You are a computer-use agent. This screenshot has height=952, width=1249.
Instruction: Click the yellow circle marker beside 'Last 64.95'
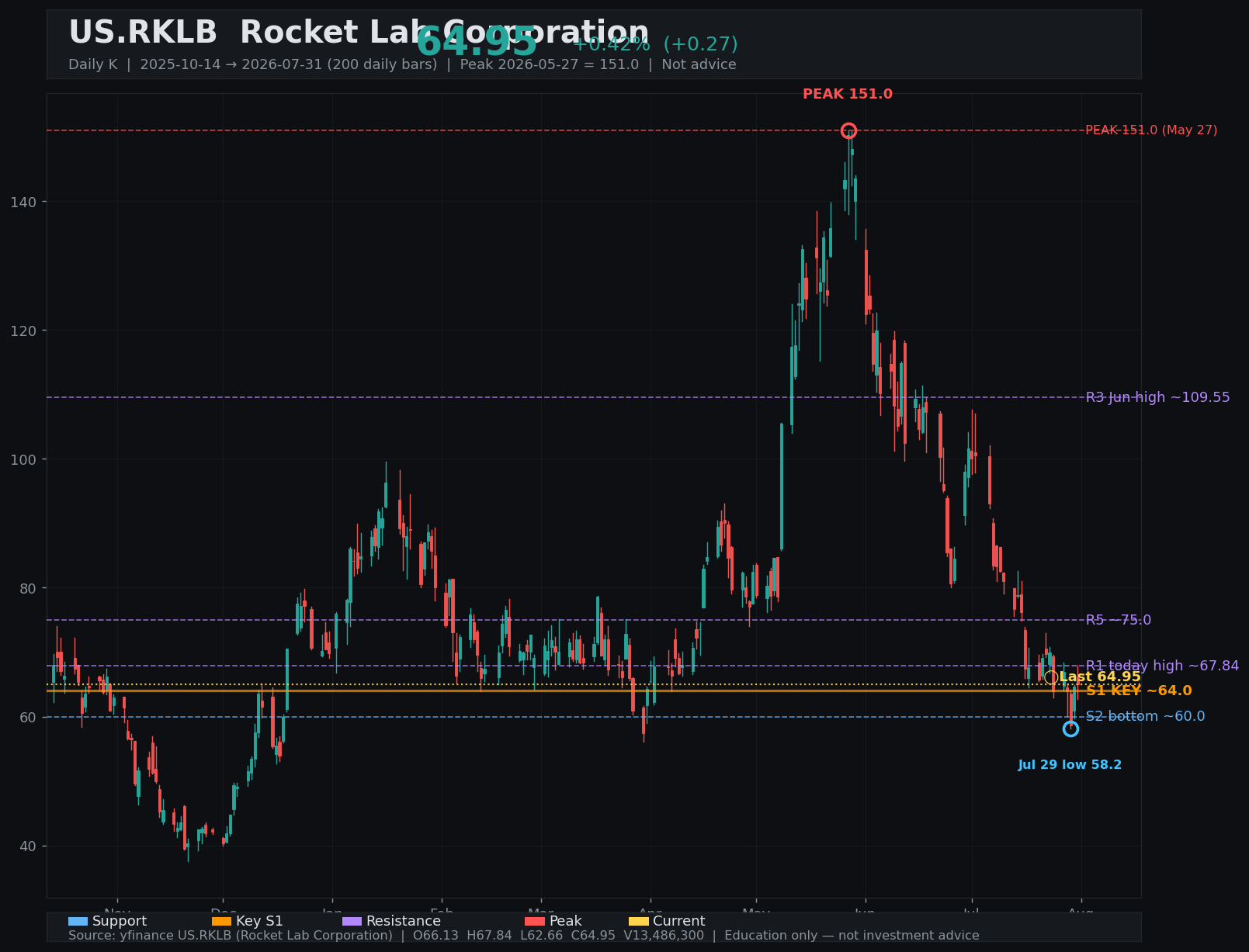pos(1050,677)
